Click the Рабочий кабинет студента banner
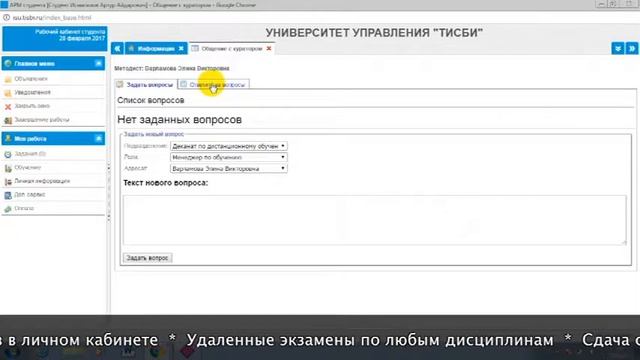 tap(55, 38)
